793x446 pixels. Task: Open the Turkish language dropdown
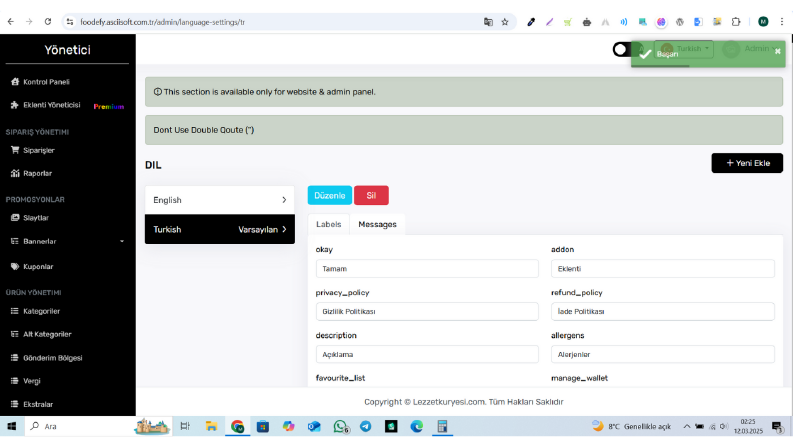pos(684,49)
